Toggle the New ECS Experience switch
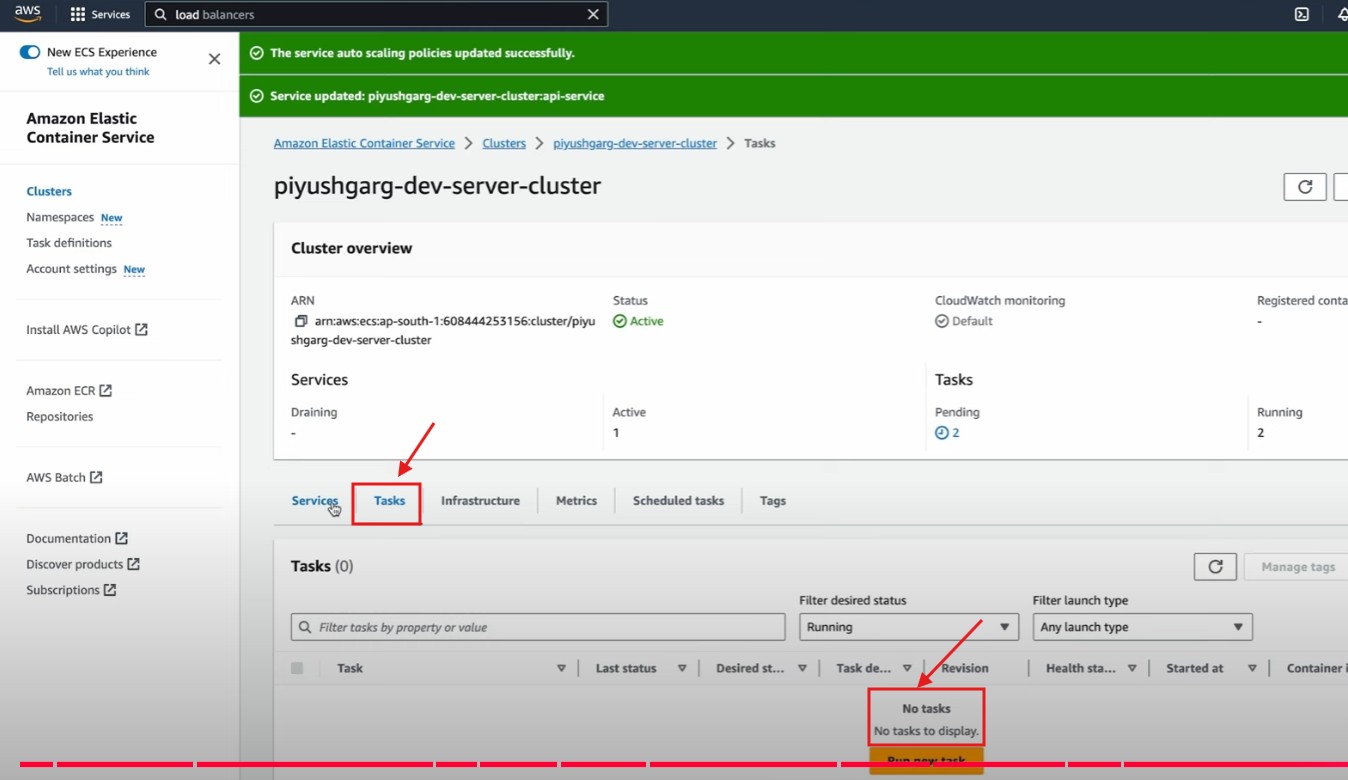Screen dimensions: 1348x780 [x=30, y=52]
